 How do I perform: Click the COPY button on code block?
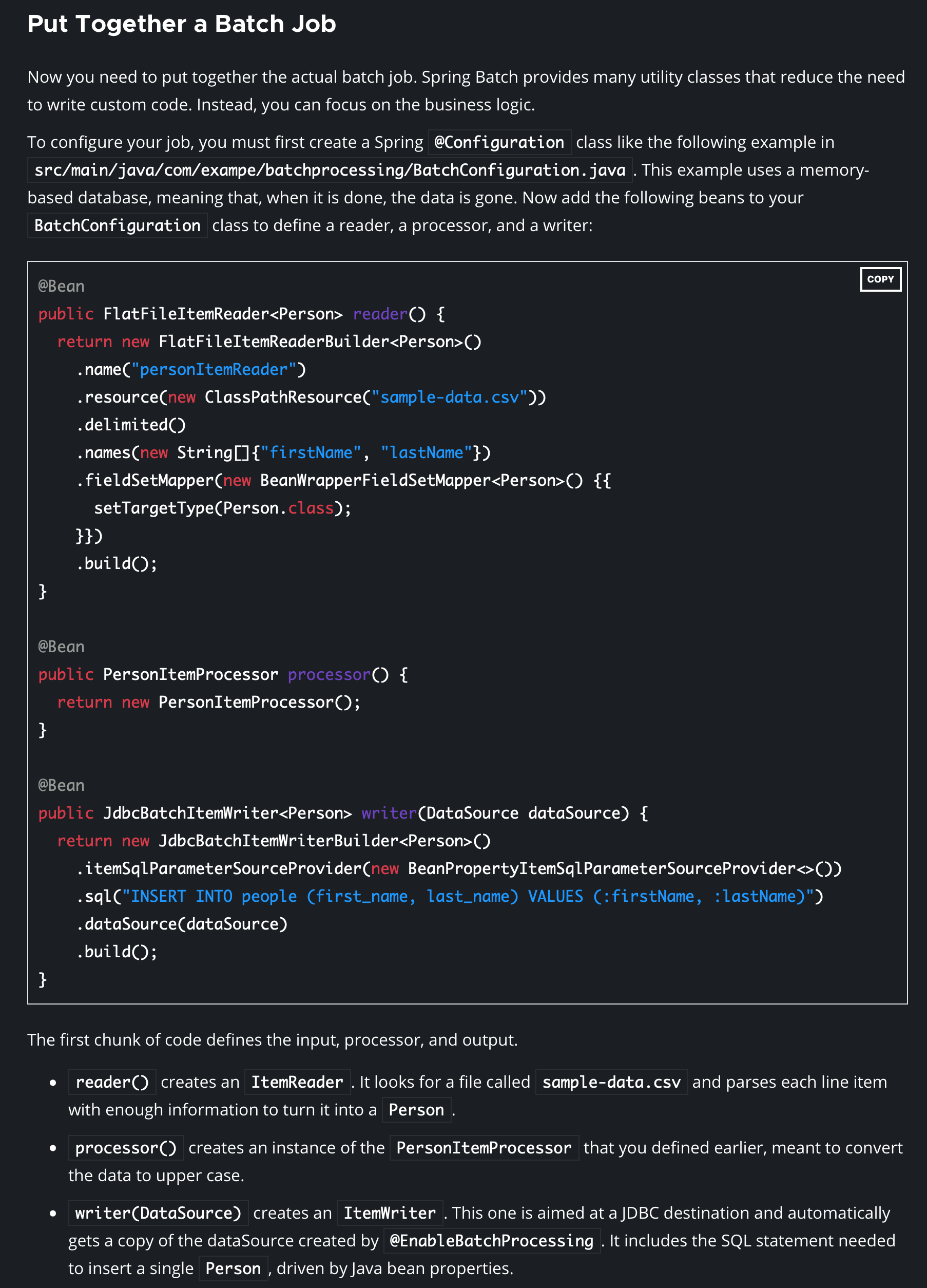tap(880, 279)
